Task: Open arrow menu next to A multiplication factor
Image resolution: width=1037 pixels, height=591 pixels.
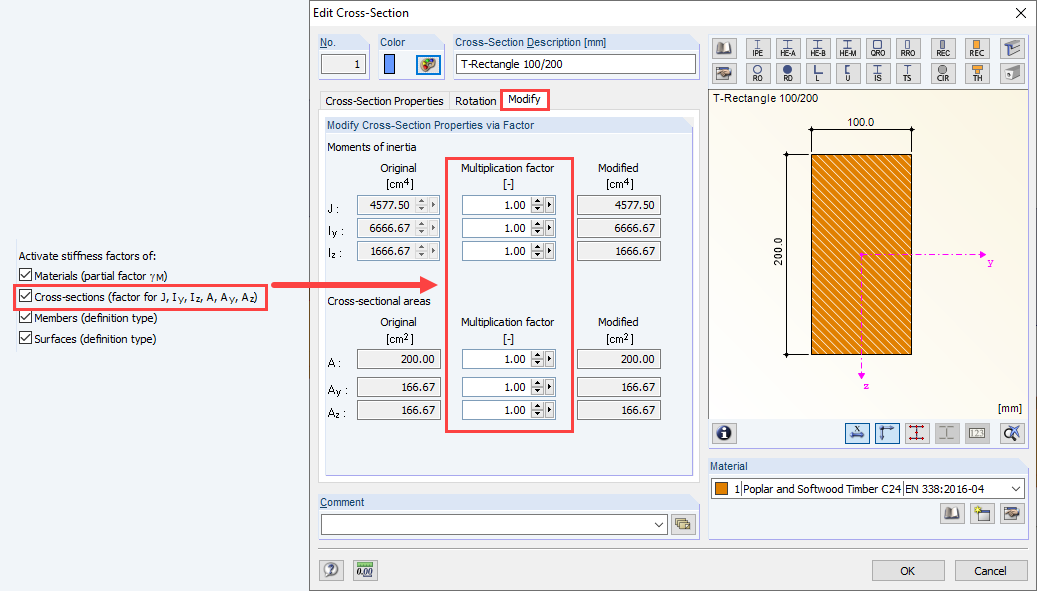Action: point(550,359)
